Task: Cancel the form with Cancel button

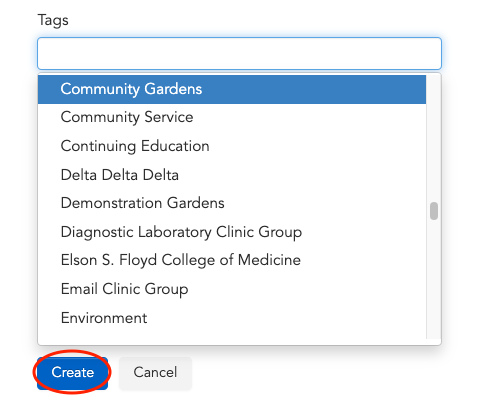Action: pos(155,373)
